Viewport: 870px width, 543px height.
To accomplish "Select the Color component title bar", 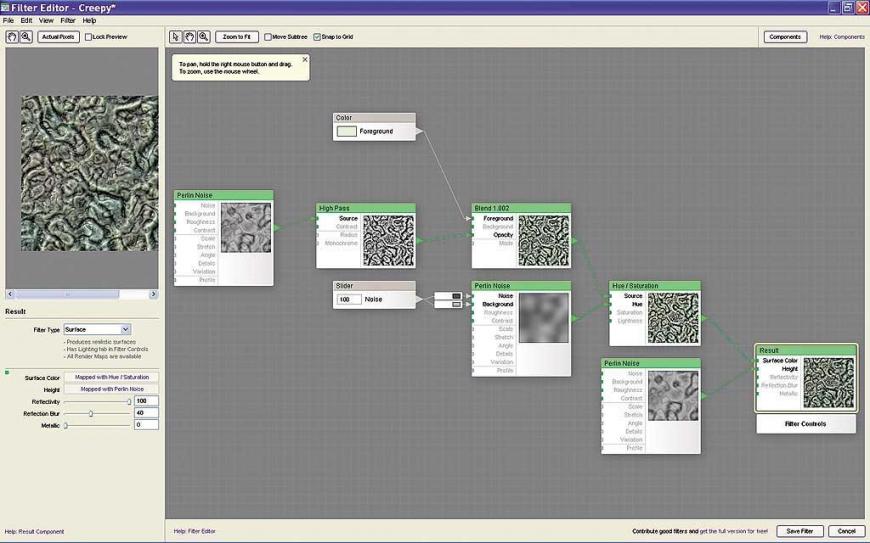I will pyautogui.click(x=374, y=118).
